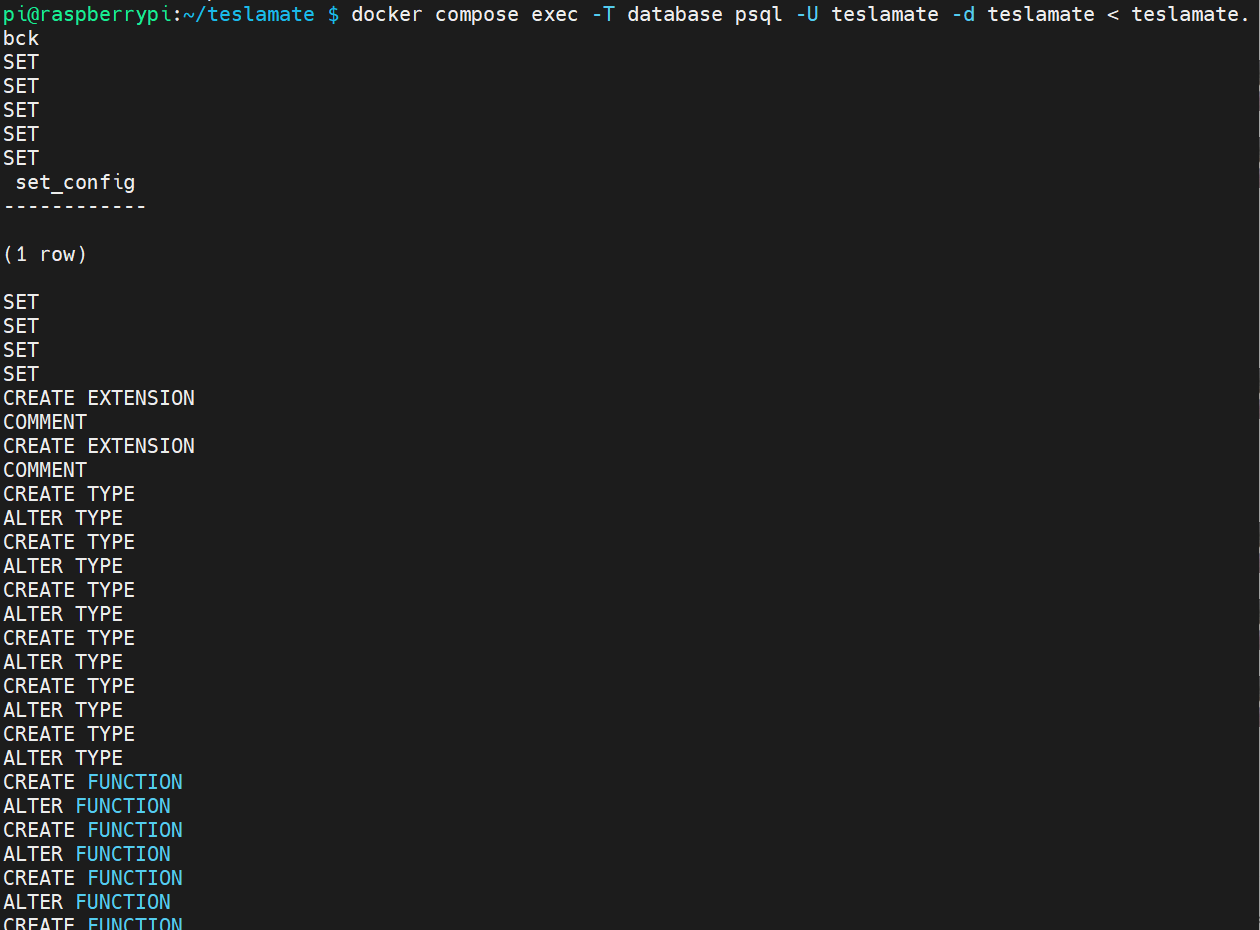The image size is (1260, 930).
Task: Click the first ALTER FUNCTION output line
Action: (87, 806)
